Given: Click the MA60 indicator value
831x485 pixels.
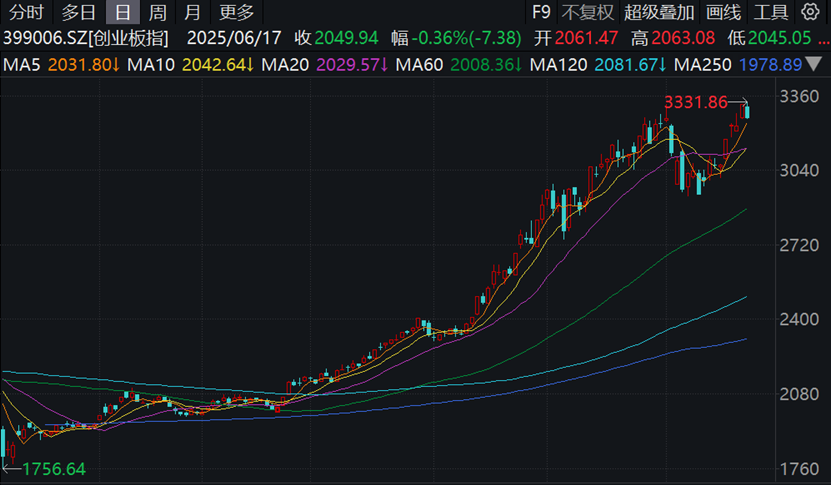Looking at the screenshot, I should [x=486, y=64].
